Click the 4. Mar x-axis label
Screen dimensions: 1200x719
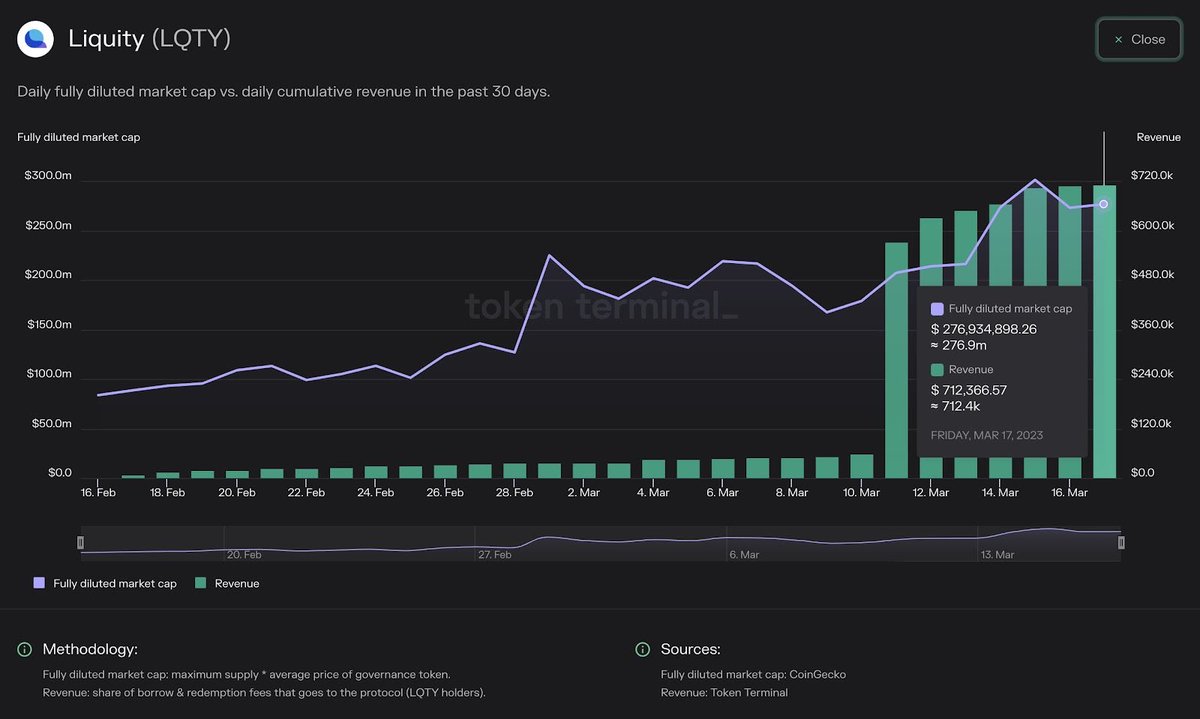(x=653, y=493)
